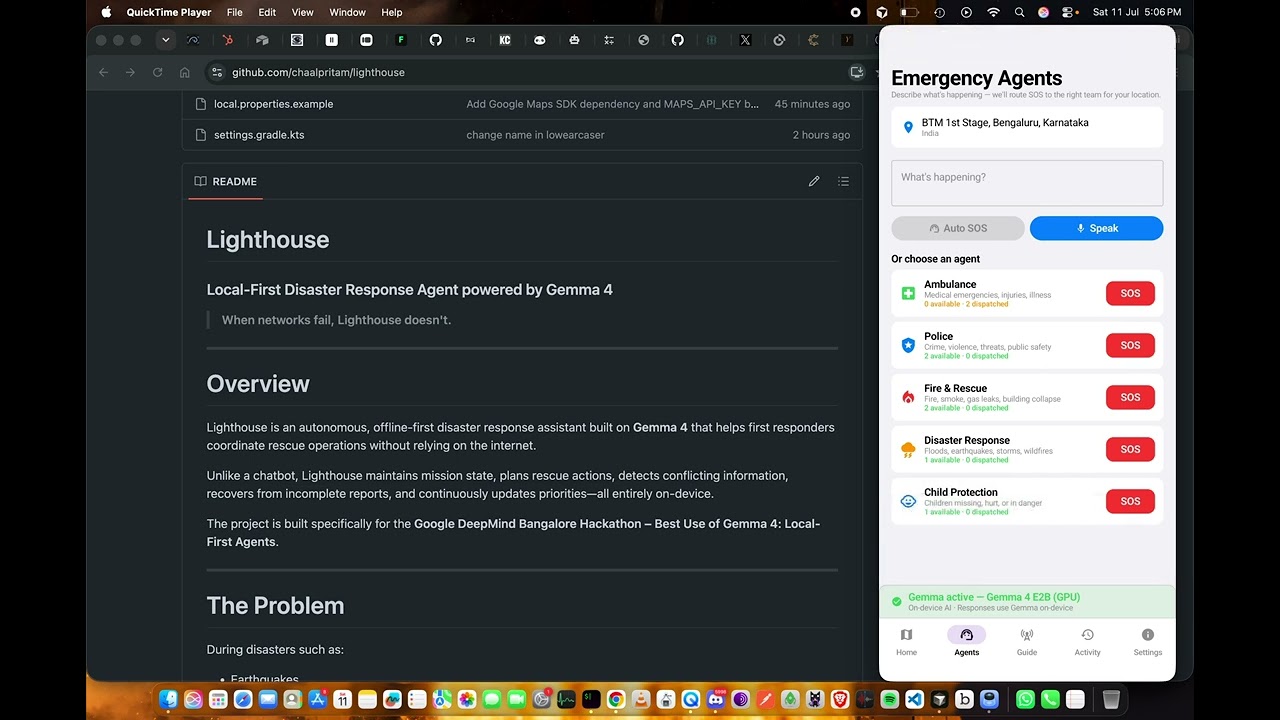Switch to the Activity tab
The height and width of the screenshot is (720, 1280).
click(x=1087, y=642)
